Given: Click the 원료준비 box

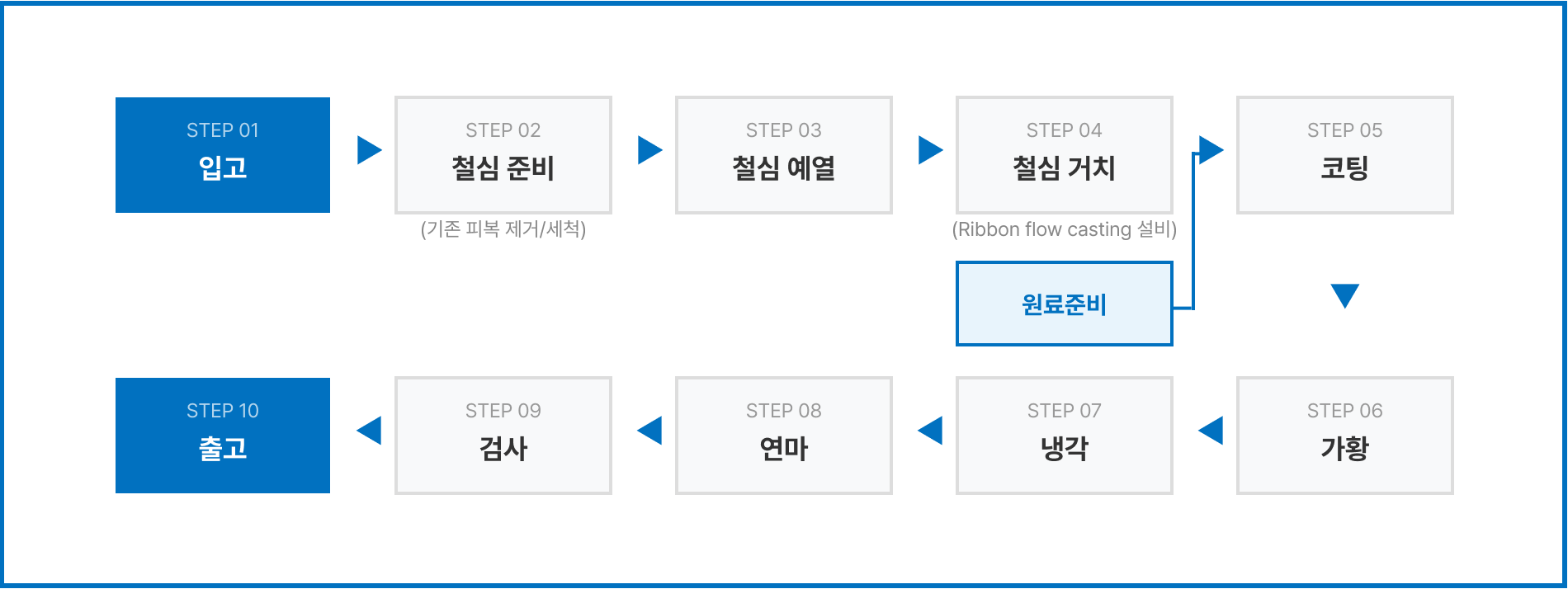Looking at the screenshot, I should coord(1064,304).
